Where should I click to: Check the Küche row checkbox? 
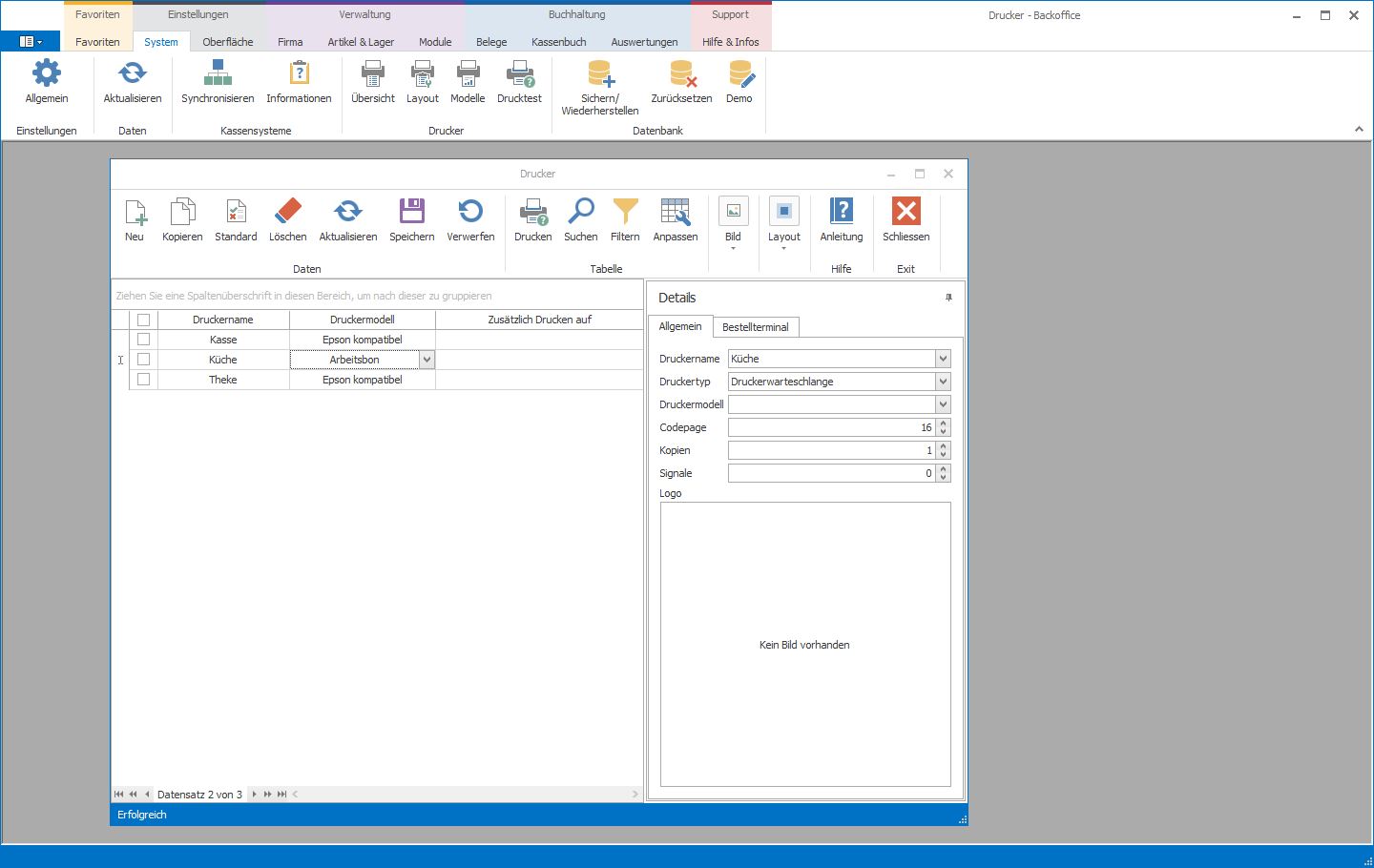pos(144,360)
